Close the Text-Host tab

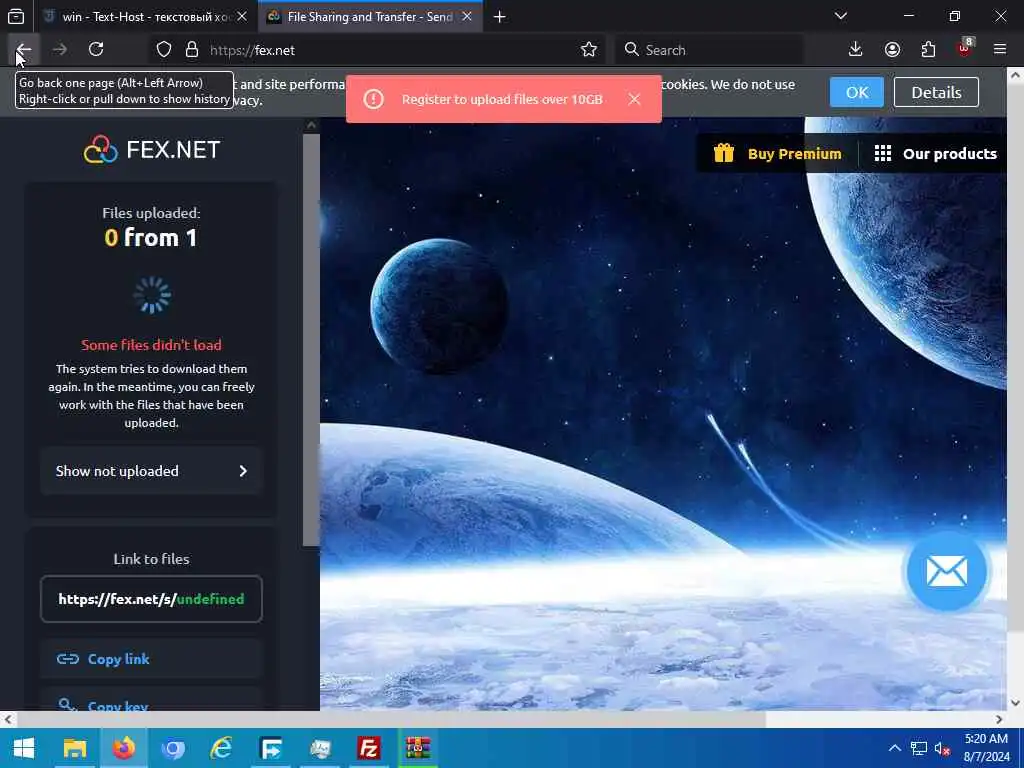click(242, 17)
